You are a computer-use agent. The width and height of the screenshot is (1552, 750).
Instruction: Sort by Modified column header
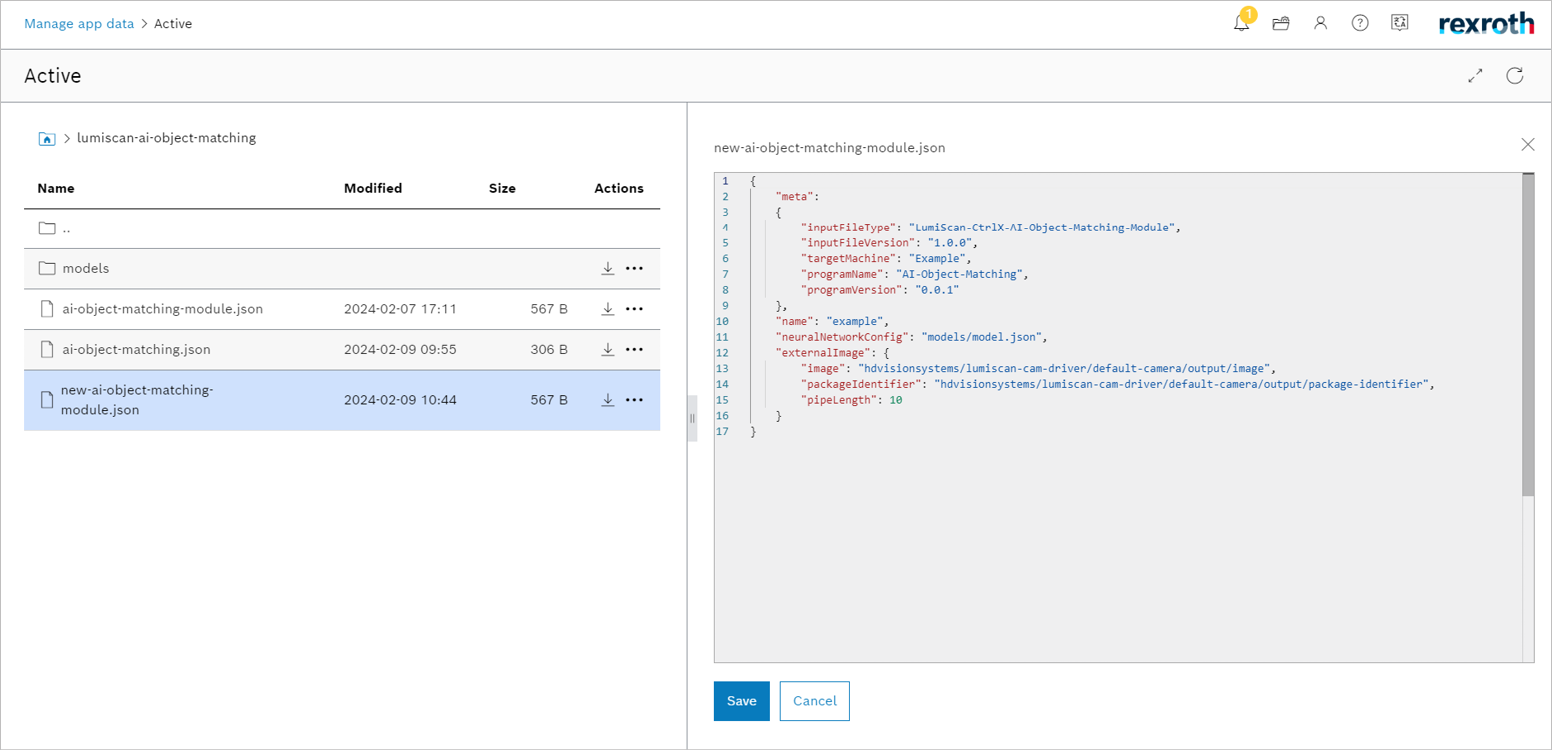(373, 188)
